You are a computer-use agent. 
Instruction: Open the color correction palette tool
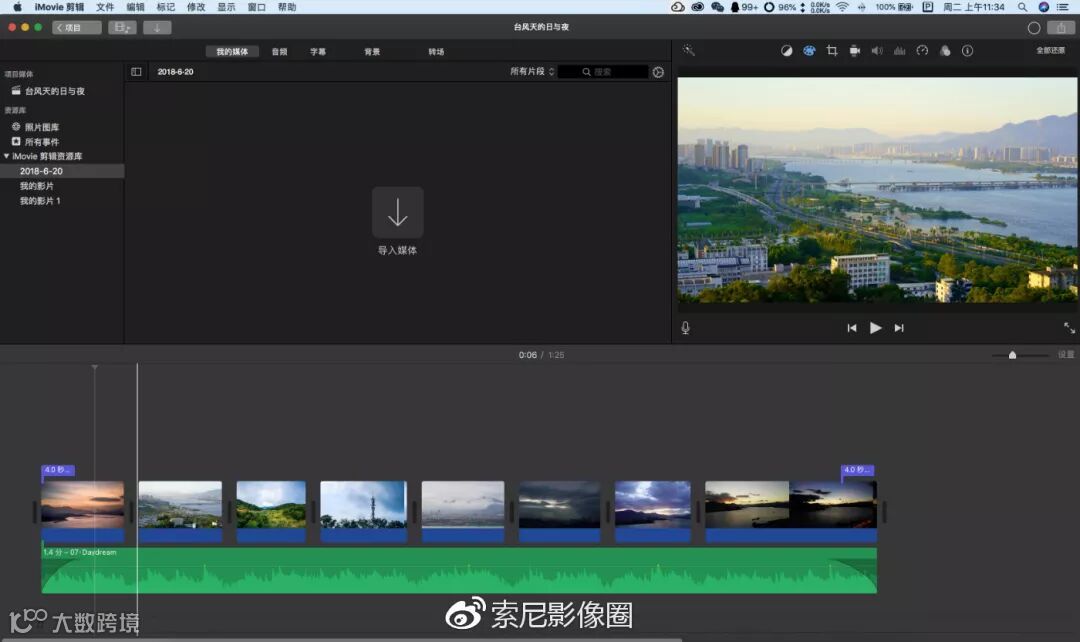click(x=809, y=51)
